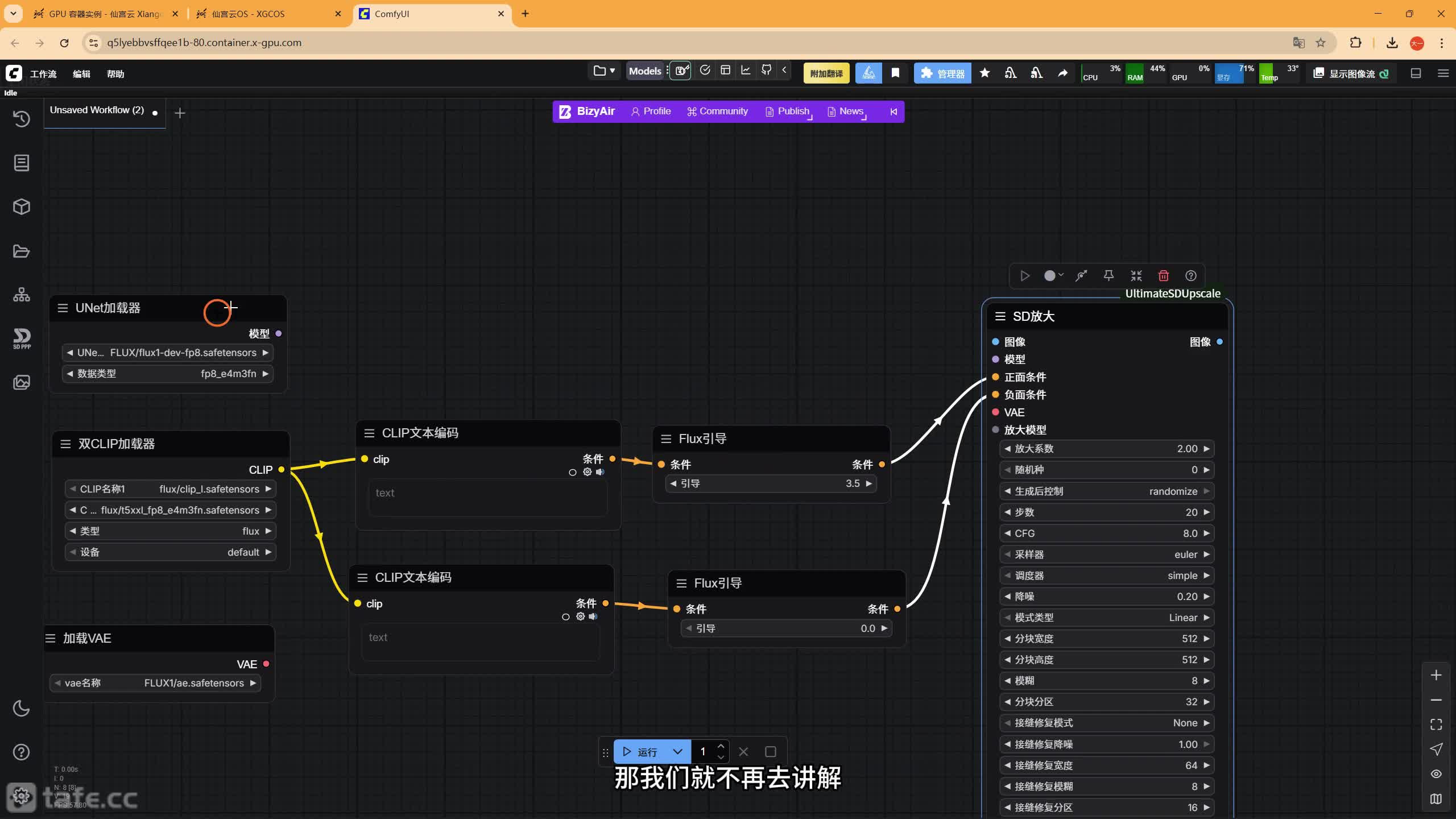Open settings gear at bottom left

tap(21, 796)
